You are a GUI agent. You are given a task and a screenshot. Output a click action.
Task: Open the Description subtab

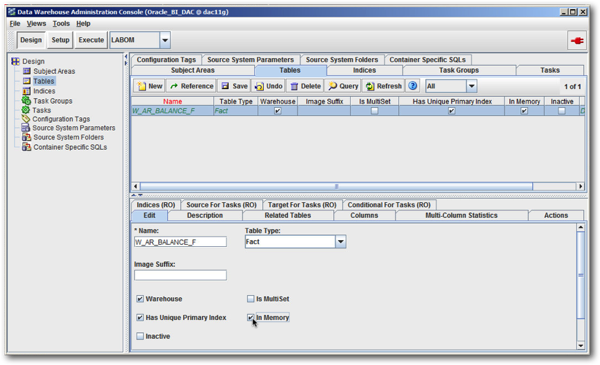(205, 215)
